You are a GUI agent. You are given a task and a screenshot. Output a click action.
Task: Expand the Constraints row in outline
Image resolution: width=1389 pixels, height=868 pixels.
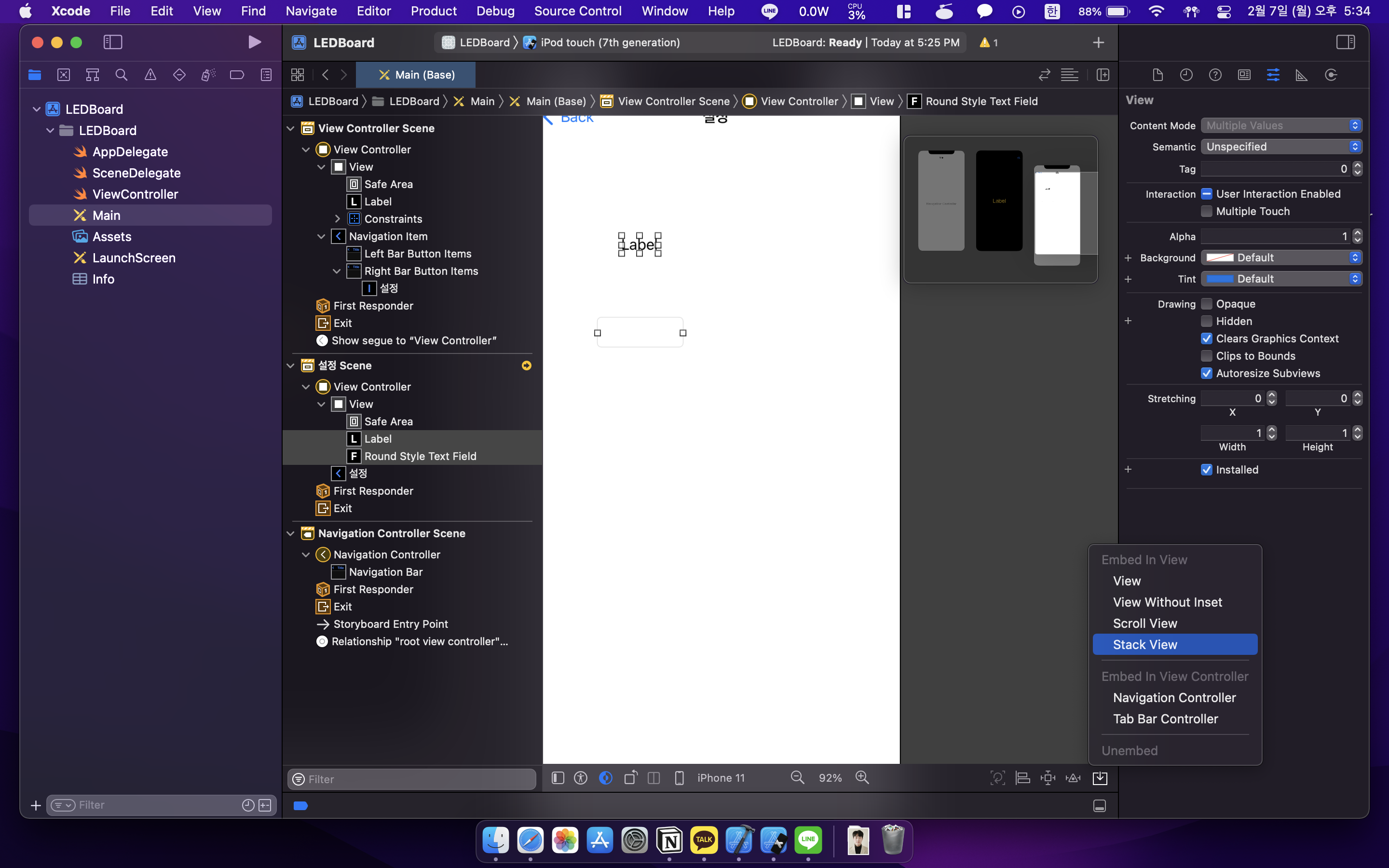point(338,219)
